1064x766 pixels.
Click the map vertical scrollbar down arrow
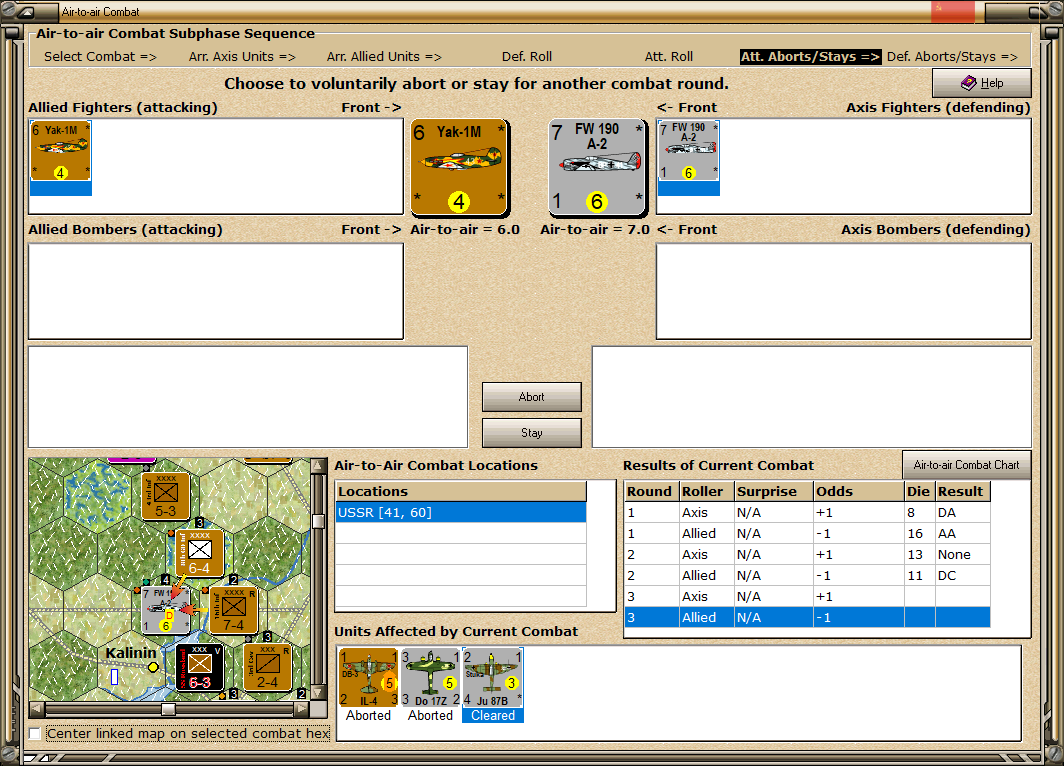(x=318, y=693)
